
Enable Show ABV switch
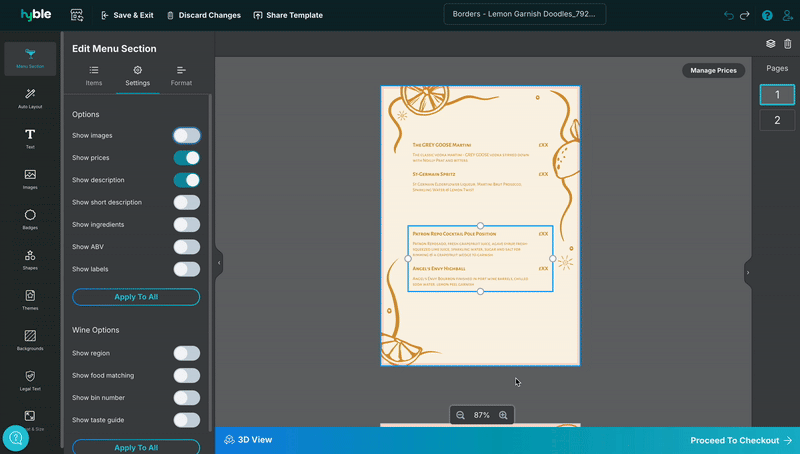tap(187, 247)
